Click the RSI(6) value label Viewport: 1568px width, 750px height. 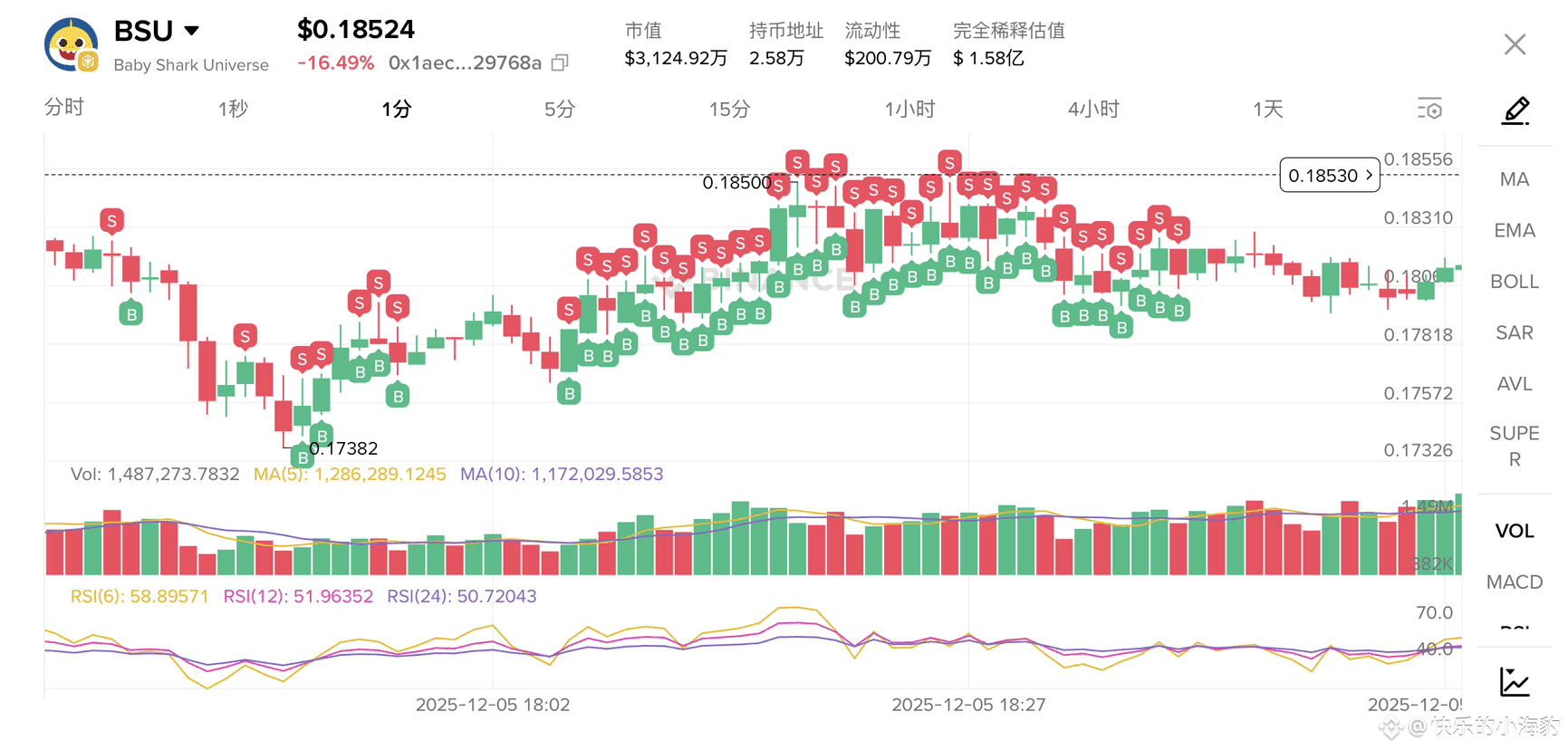pos(139,596)
